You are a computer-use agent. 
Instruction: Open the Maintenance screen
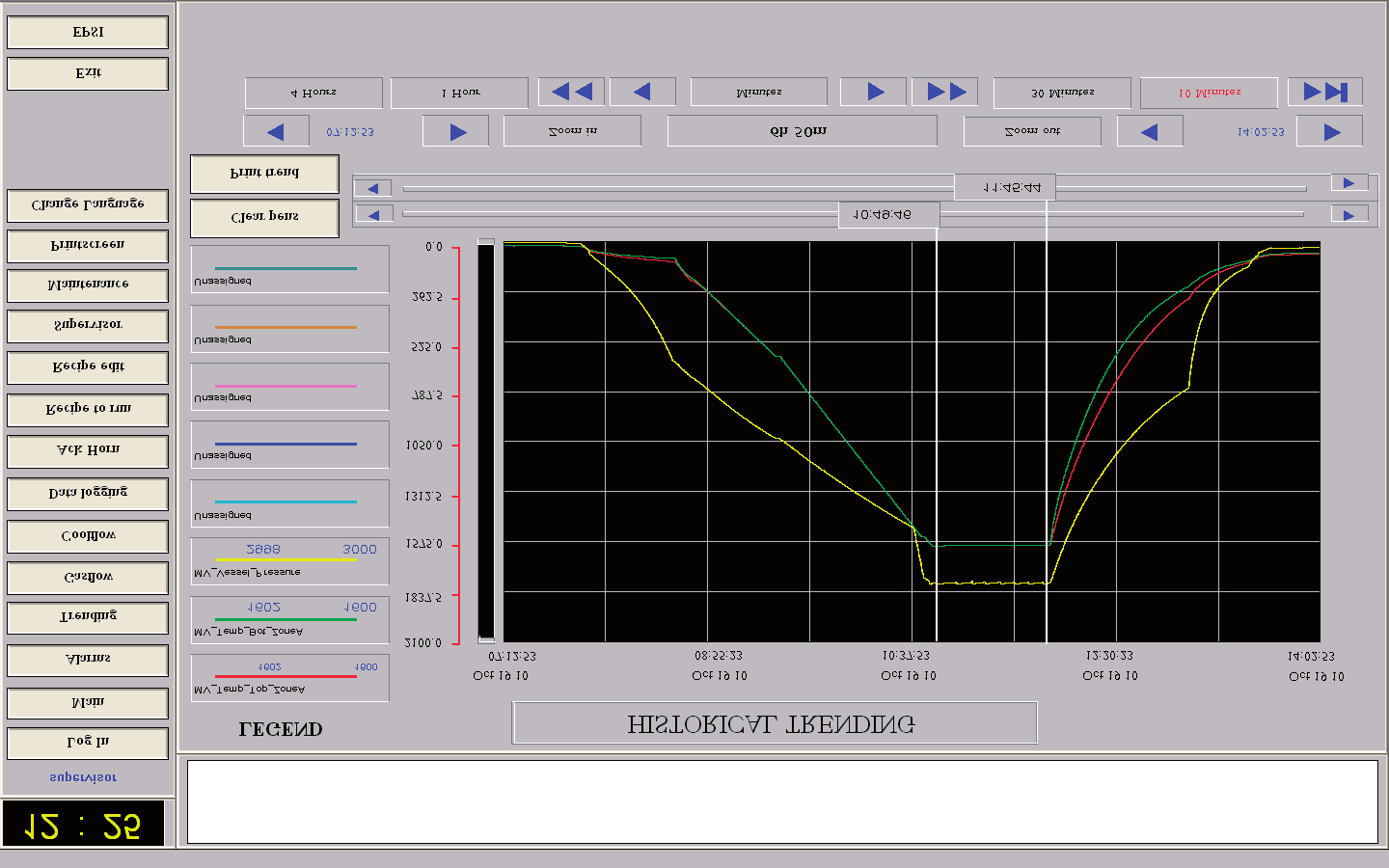pos(88,285)
